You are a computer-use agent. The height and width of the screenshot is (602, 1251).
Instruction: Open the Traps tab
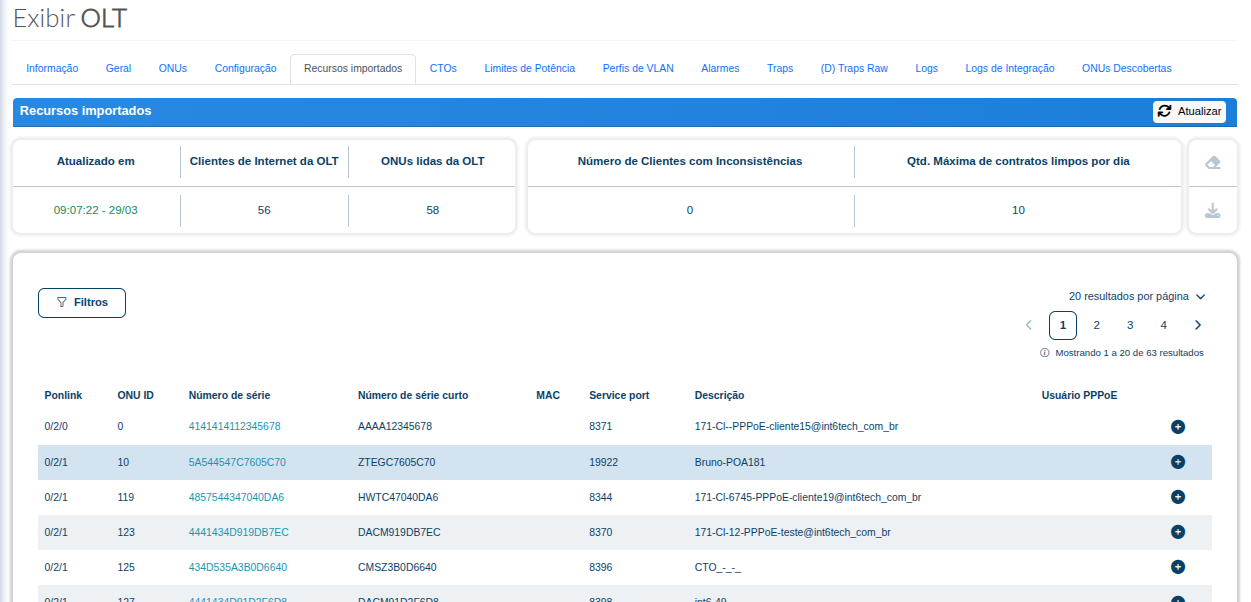[780, 69]
